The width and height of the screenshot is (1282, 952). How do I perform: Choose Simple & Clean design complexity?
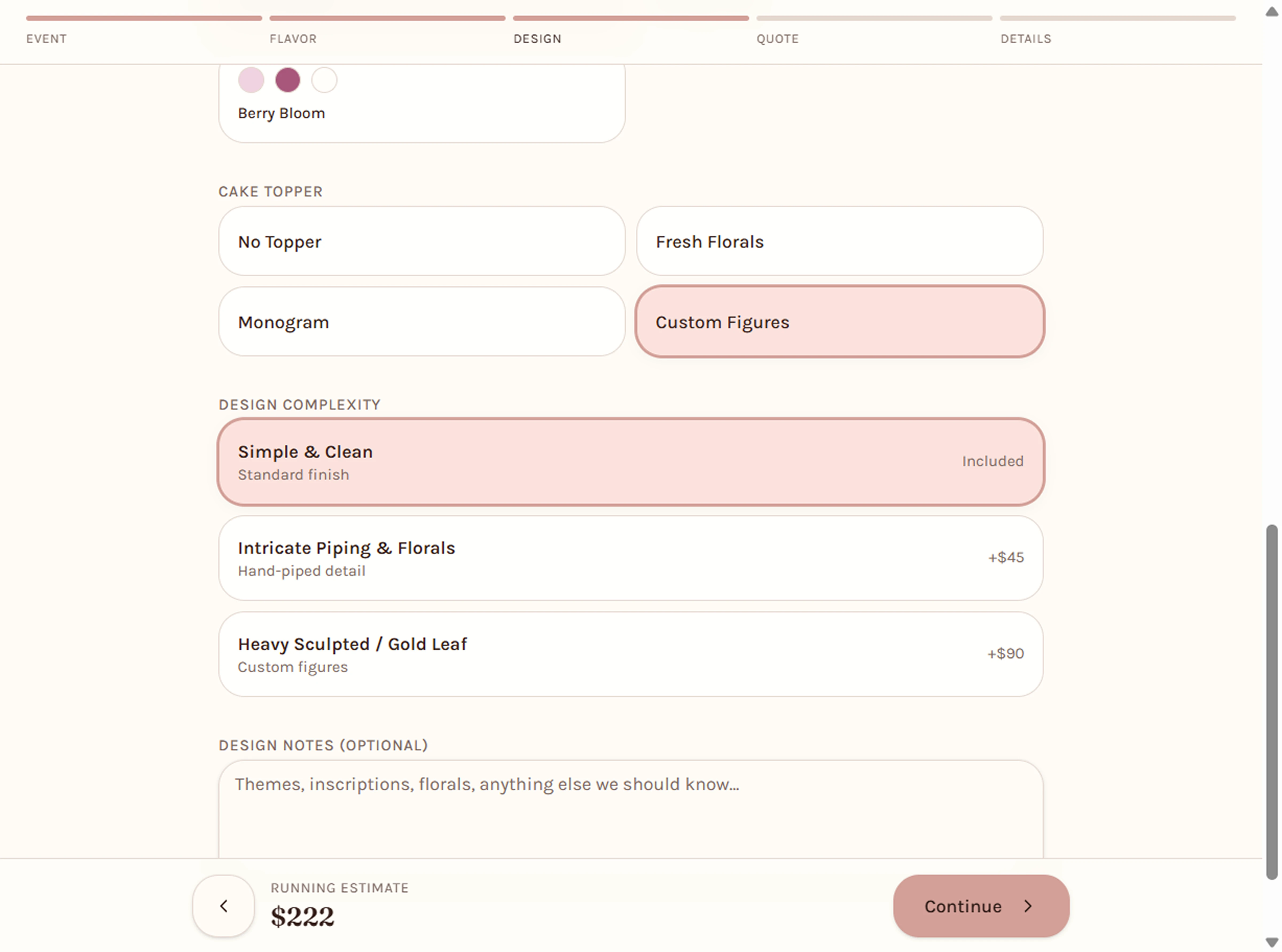[x=631, y=462]
